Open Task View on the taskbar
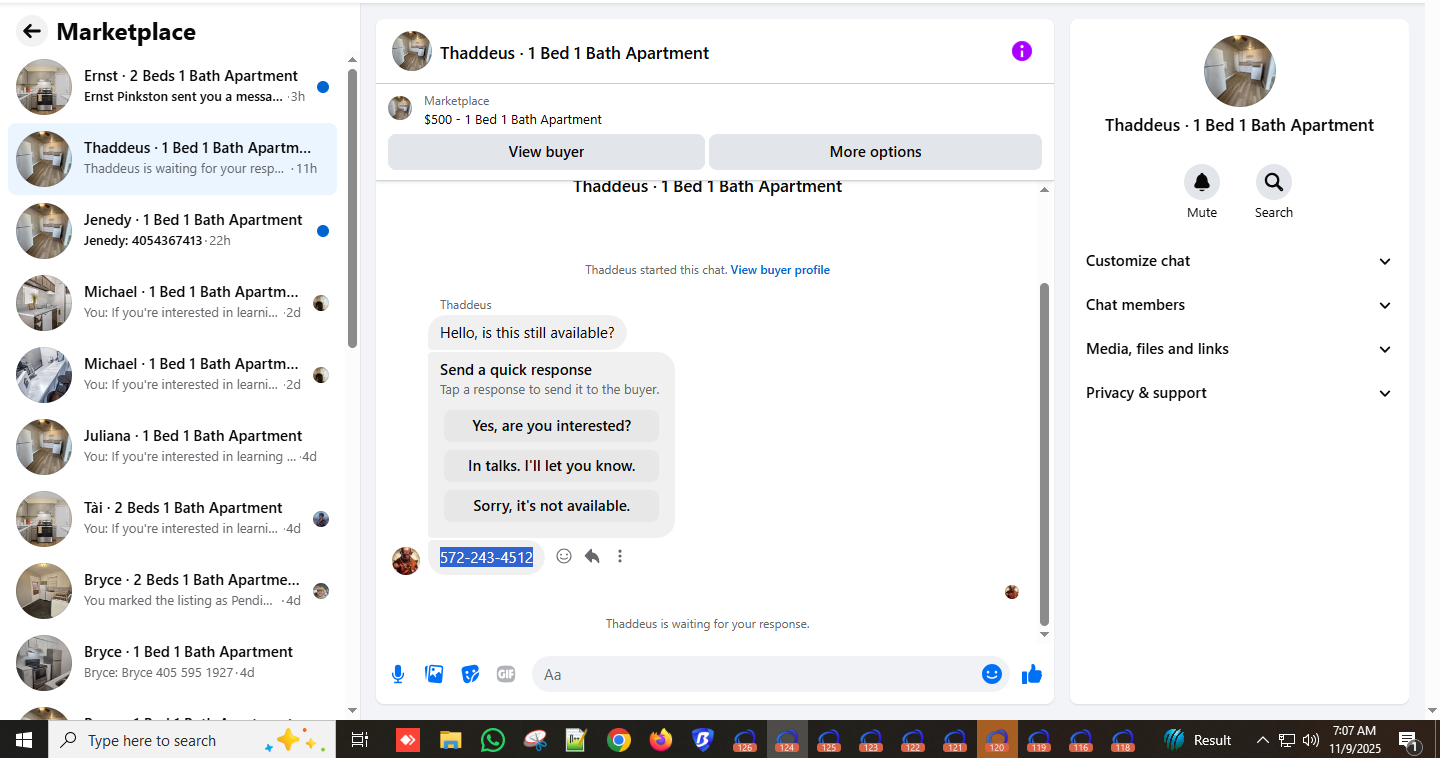Screen dimensions: 1440x758 (360, 740)
